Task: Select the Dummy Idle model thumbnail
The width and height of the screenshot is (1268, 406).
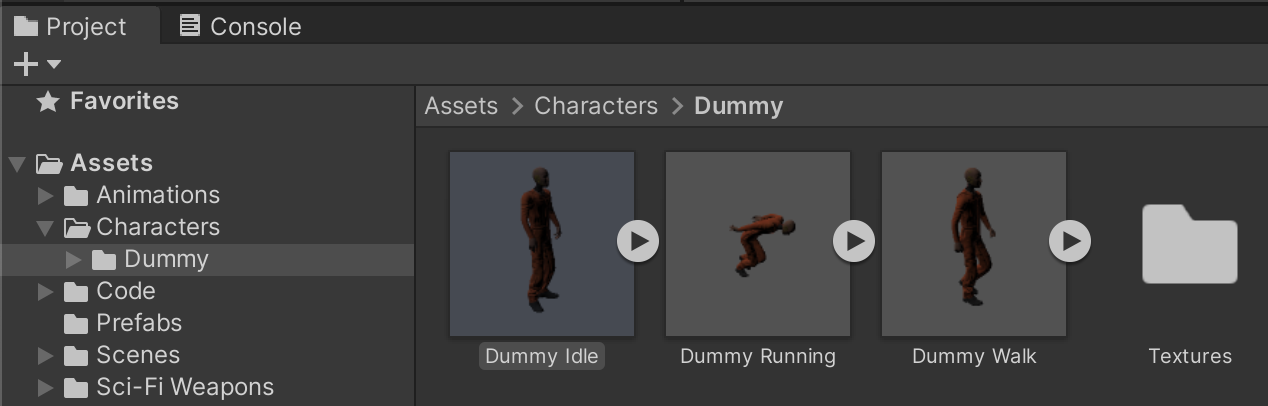Action: click(x=541, y=243)
